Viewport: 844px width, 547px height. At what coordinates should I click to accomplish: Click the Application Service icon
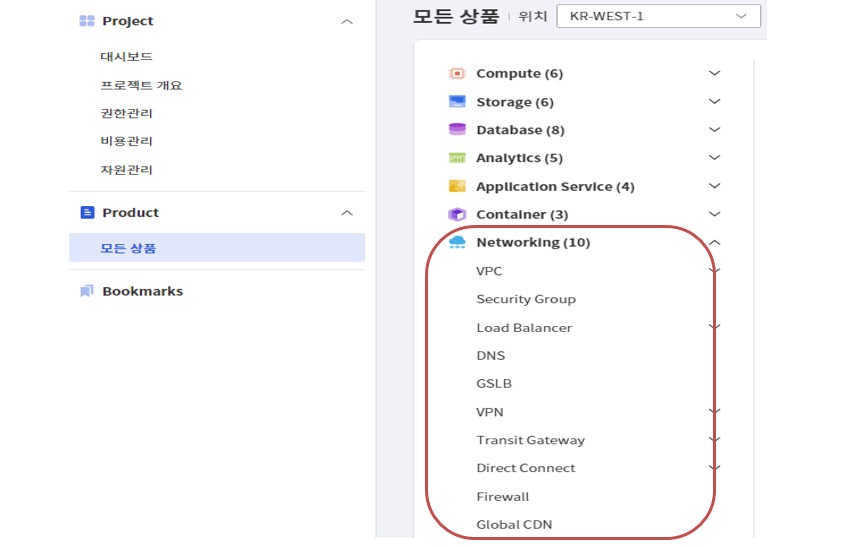pyautogui.click(x=457, y=186)
